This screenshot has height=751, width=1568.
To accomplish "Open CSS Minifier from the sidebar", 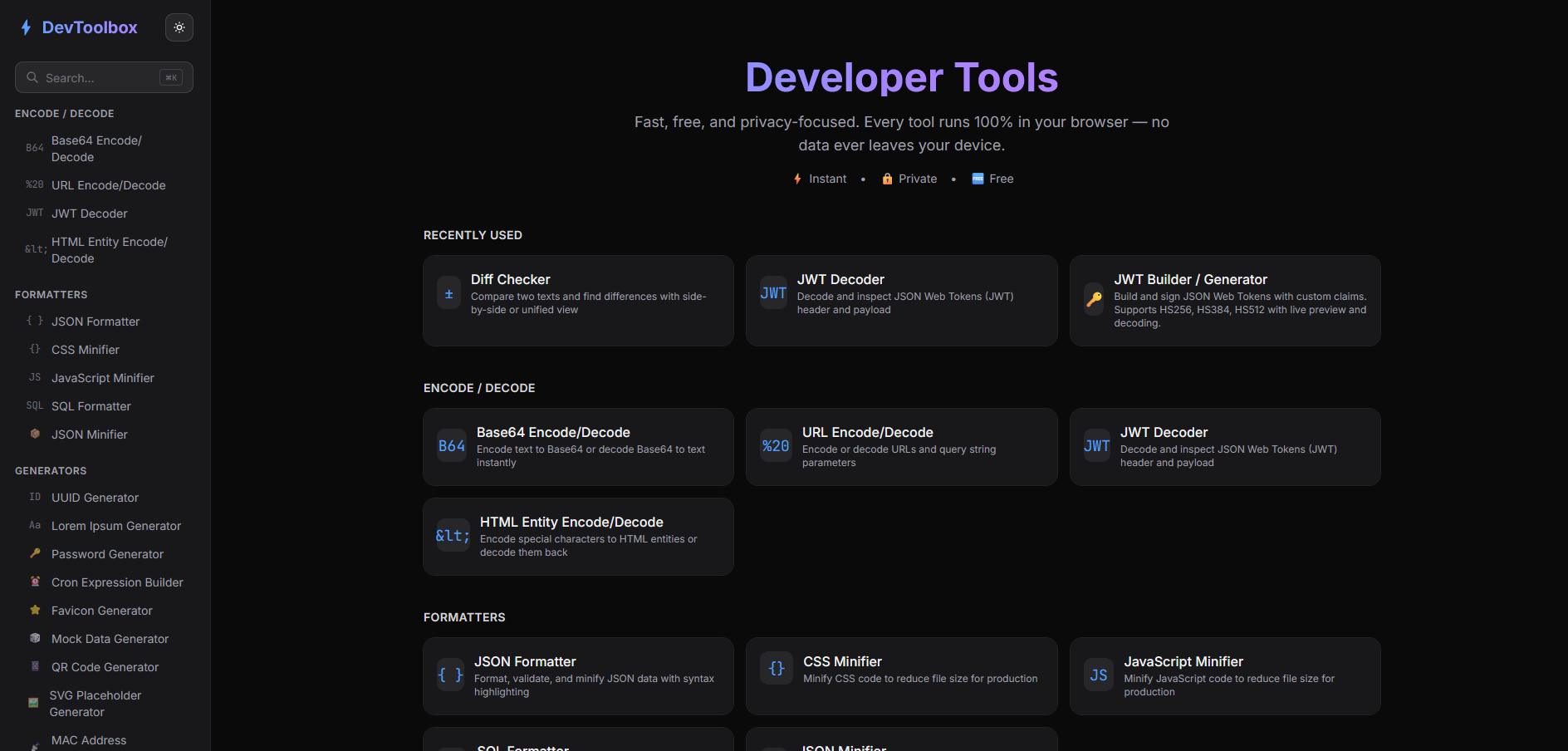I will (85, 349).
